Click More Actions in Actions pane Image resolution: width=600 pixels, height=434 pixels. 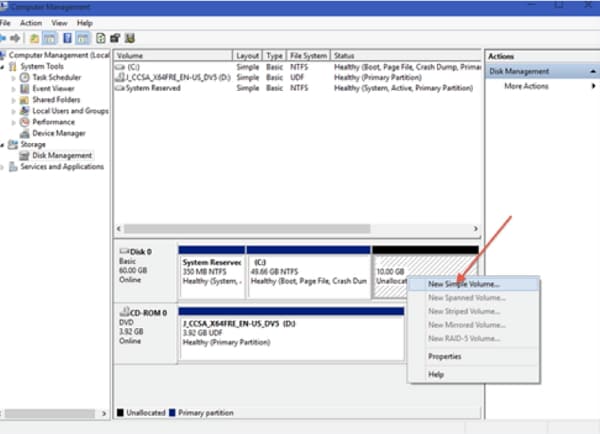[x=526, y=86]
